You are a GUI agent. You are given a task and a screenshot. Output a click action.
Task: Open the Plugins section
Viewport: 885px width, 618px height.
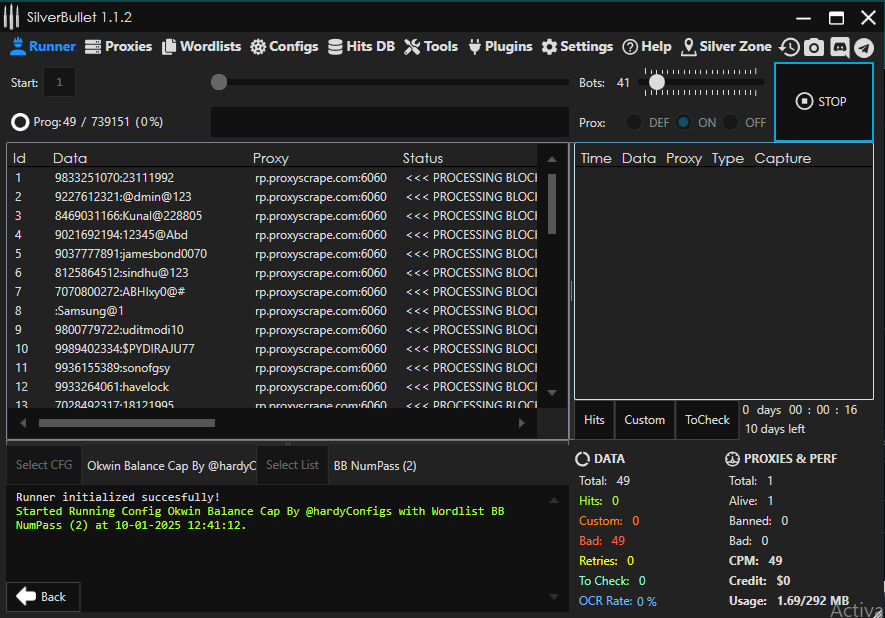500,46
